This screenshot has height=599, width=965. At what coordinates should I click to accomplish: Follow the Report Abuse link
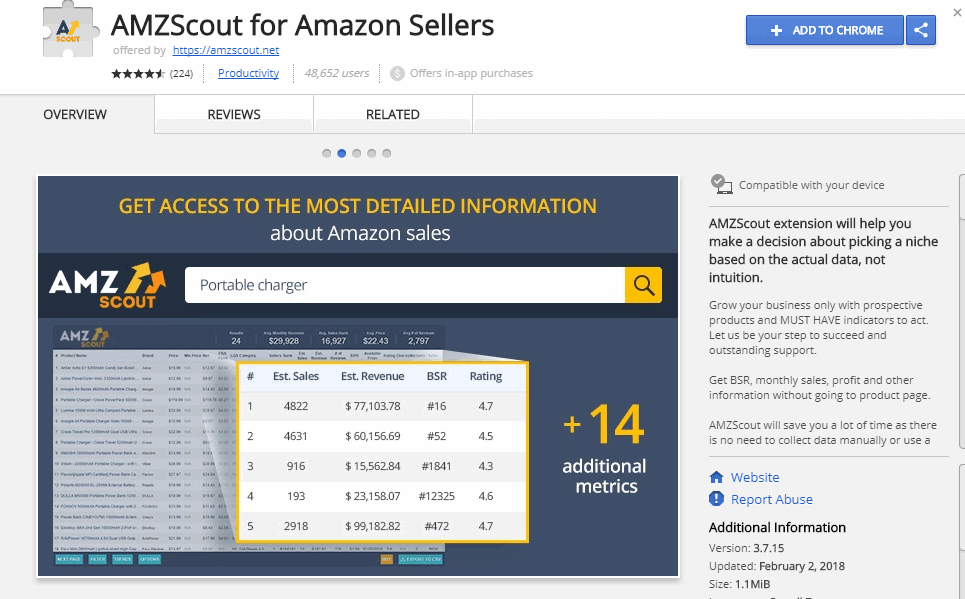[x=772, y=499]
